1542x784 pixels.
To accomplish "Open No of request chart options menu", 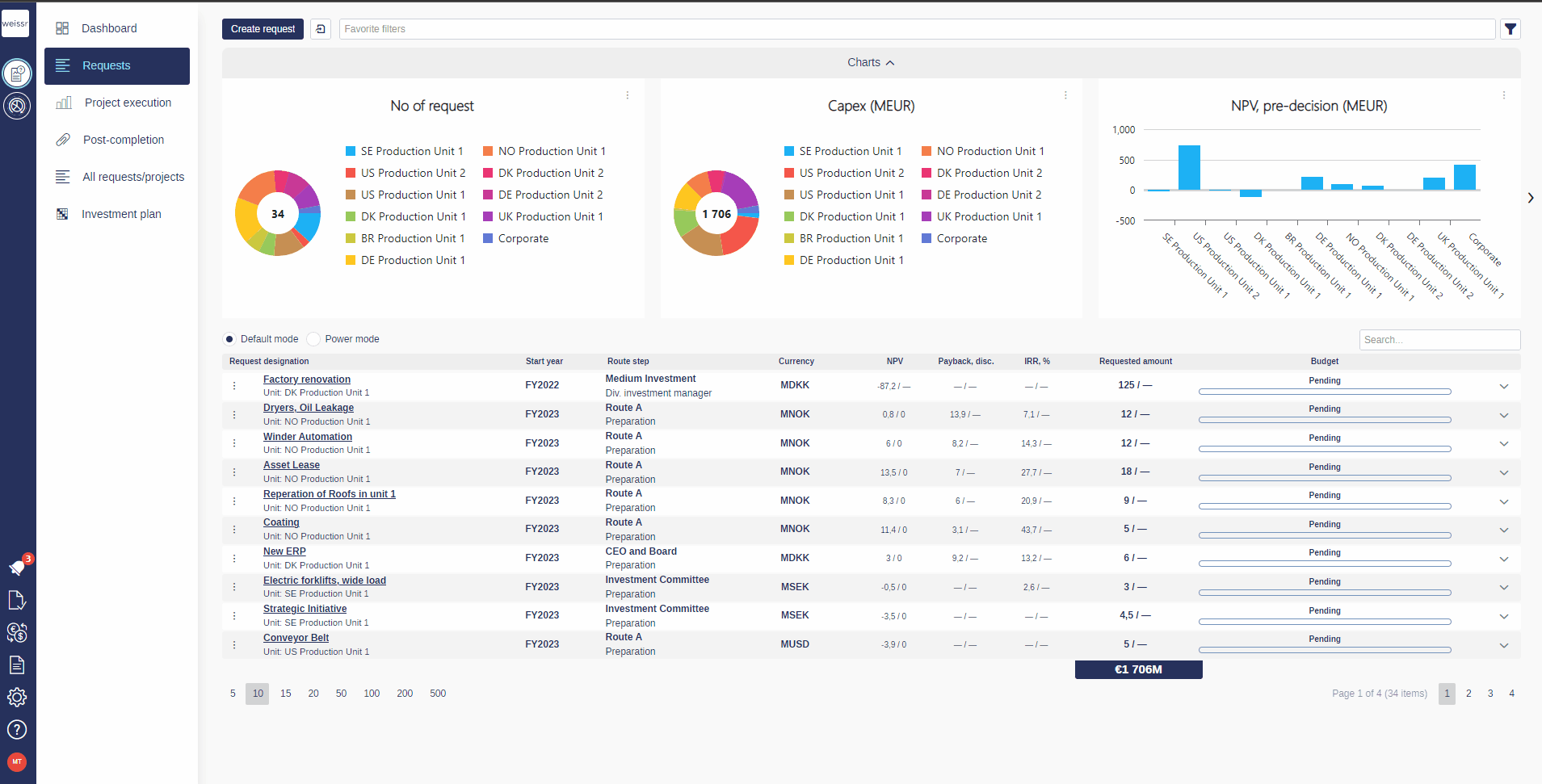I will pyautogui.click(x=628, y=95).
